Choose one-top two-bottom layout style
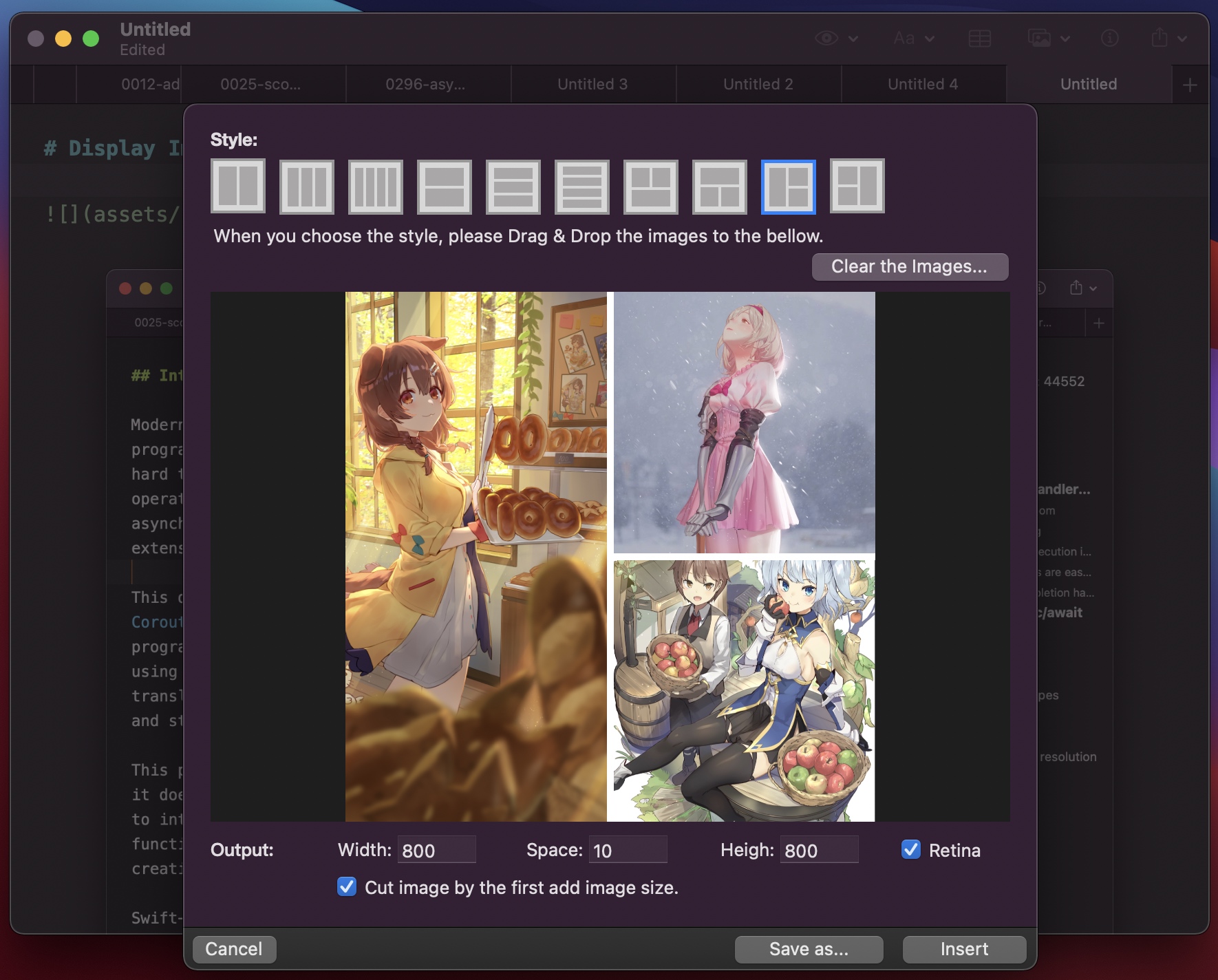Viewport: 1218px width, 980px height. click(720, 187)
